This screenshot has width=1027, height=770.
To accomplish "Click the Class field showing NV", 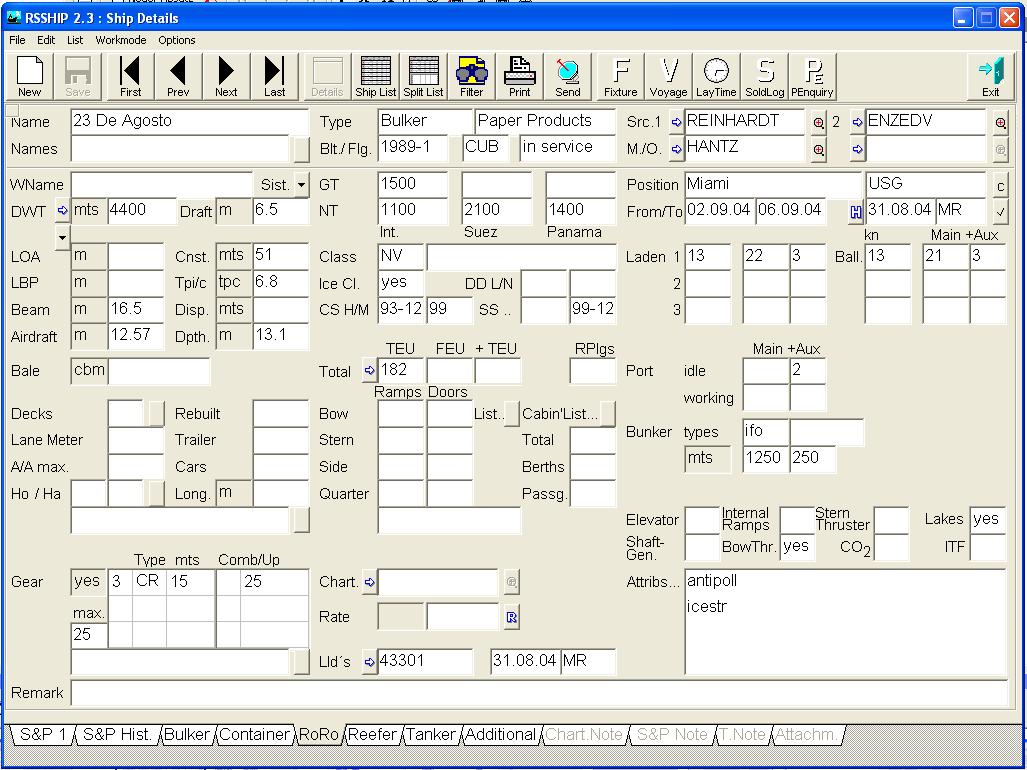I will pos(401,256).
